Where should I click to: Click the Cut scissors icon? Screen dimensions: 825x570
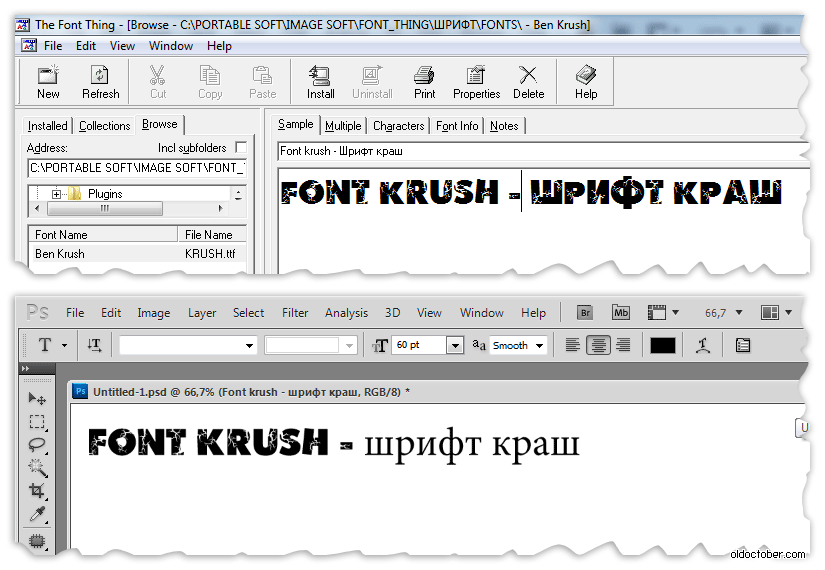[157, 82]
